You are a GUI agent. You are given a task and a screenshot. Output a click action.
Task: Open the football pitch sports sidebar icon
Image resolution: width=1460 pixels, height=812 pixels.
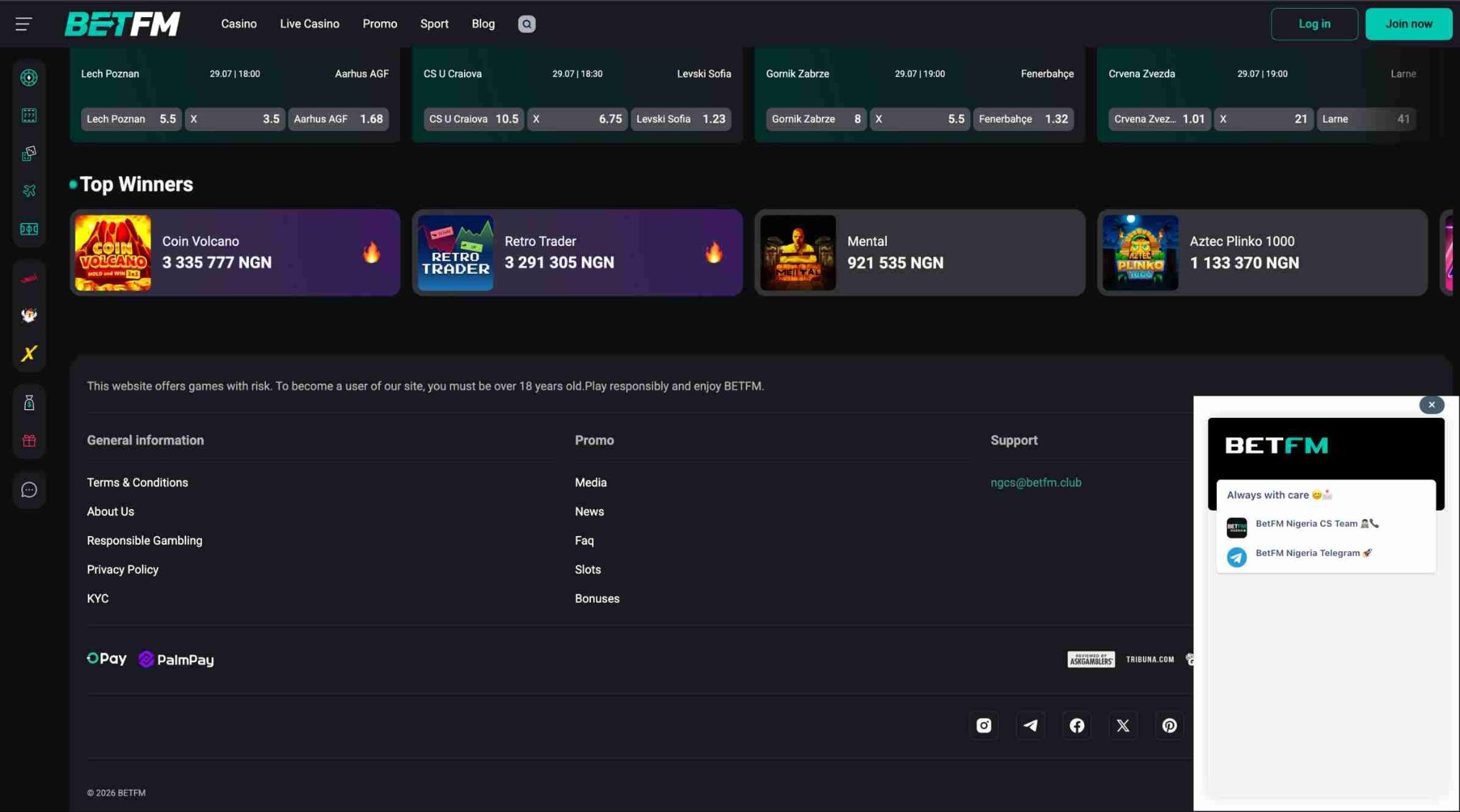(29, 229)
